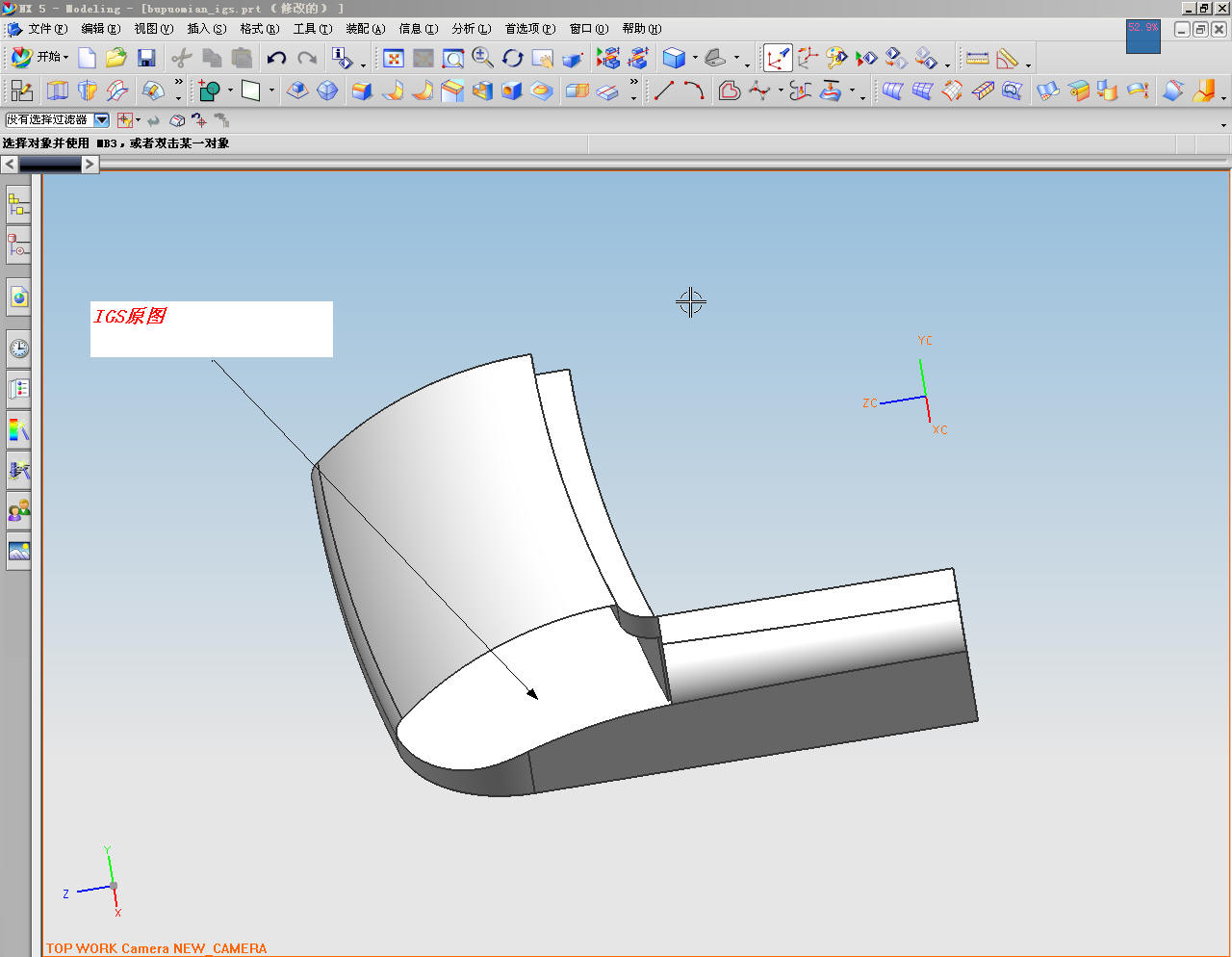The image size is (1232, 957).
Task: Open the 开始 Start dropdown
Action: tap(40, 58)
